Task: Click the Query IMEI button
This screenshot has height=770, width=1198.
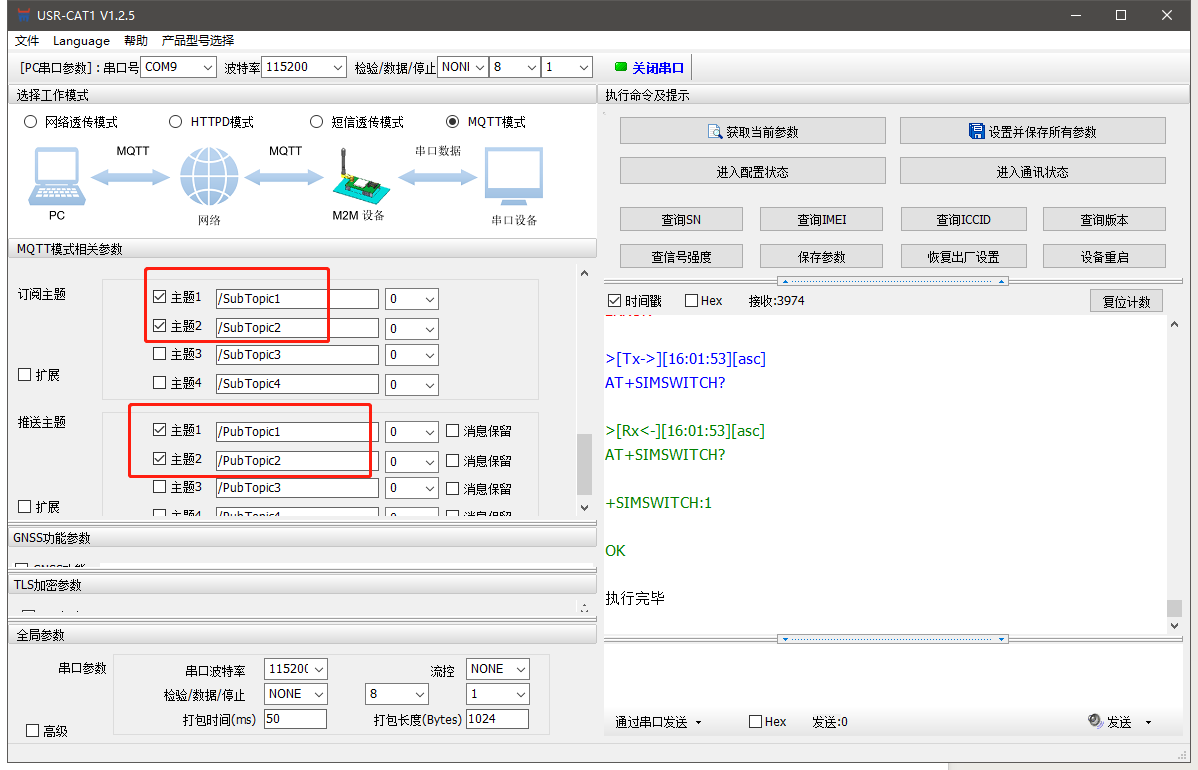Action: [822, 220]
